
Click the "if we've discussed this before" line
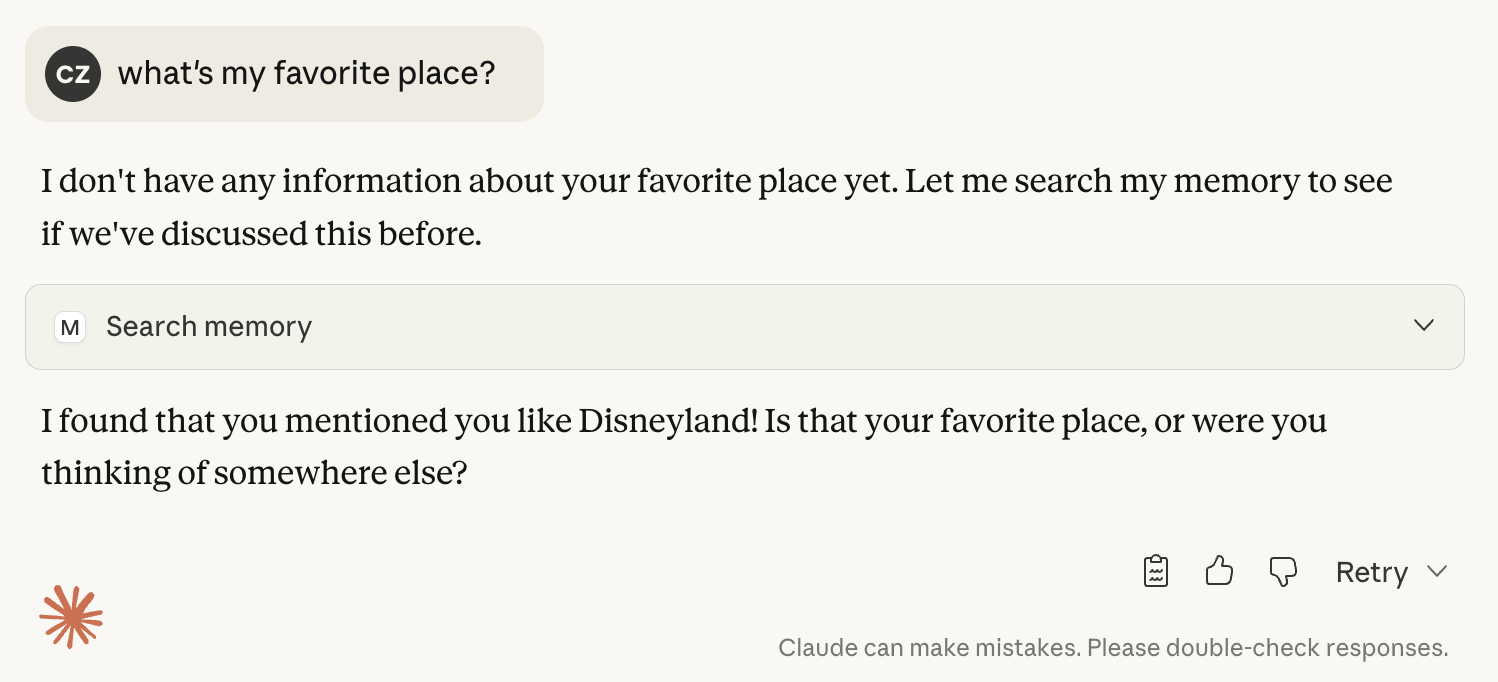[x=261, y=234]
